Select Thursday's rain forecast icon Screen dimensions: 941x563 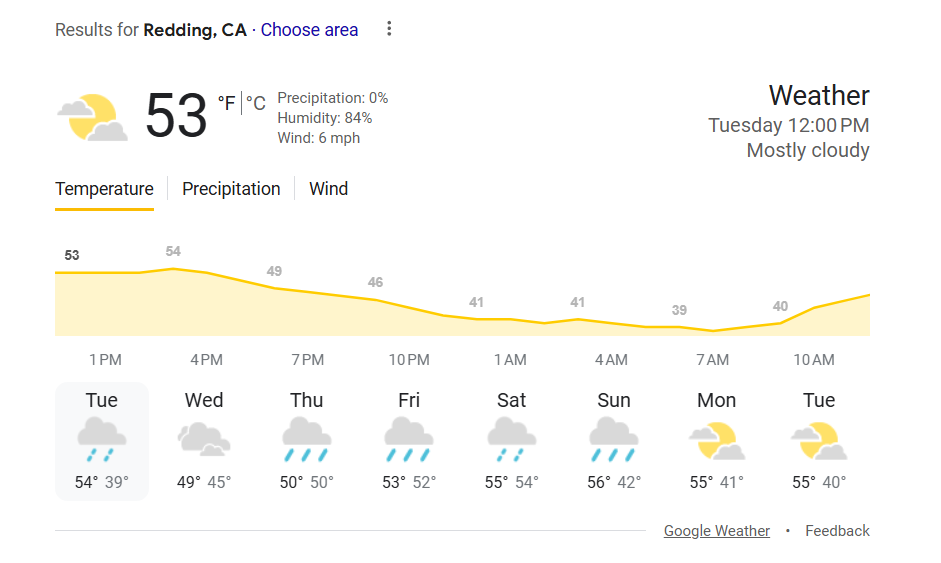point(306,440)
